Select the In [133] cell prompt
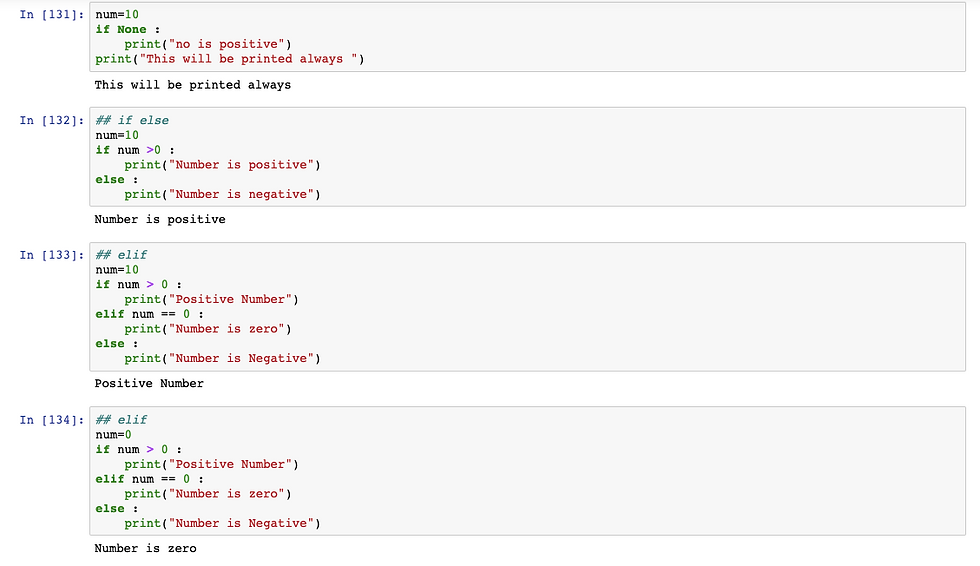 click(x=52, y=255)
